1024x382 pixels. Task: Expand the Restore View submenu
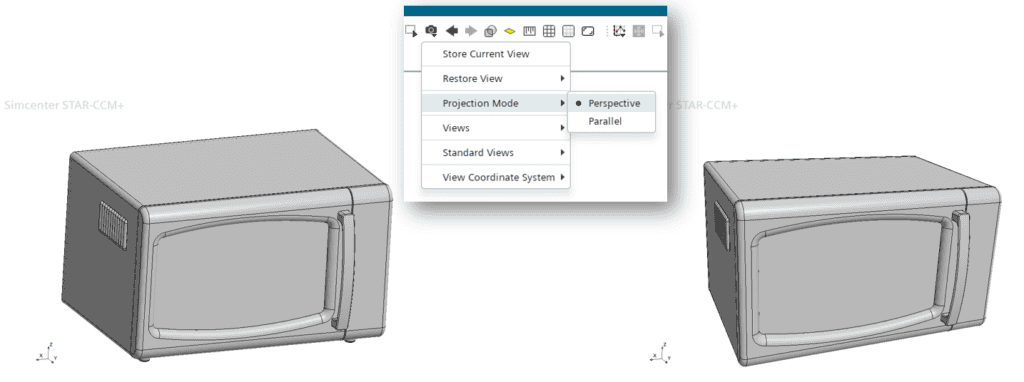point(496,78)
